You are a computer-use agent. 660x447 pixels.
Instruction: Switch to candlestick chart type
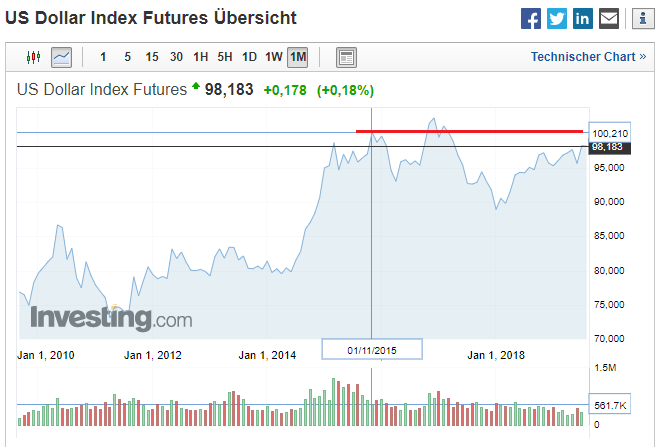point(35,57)
